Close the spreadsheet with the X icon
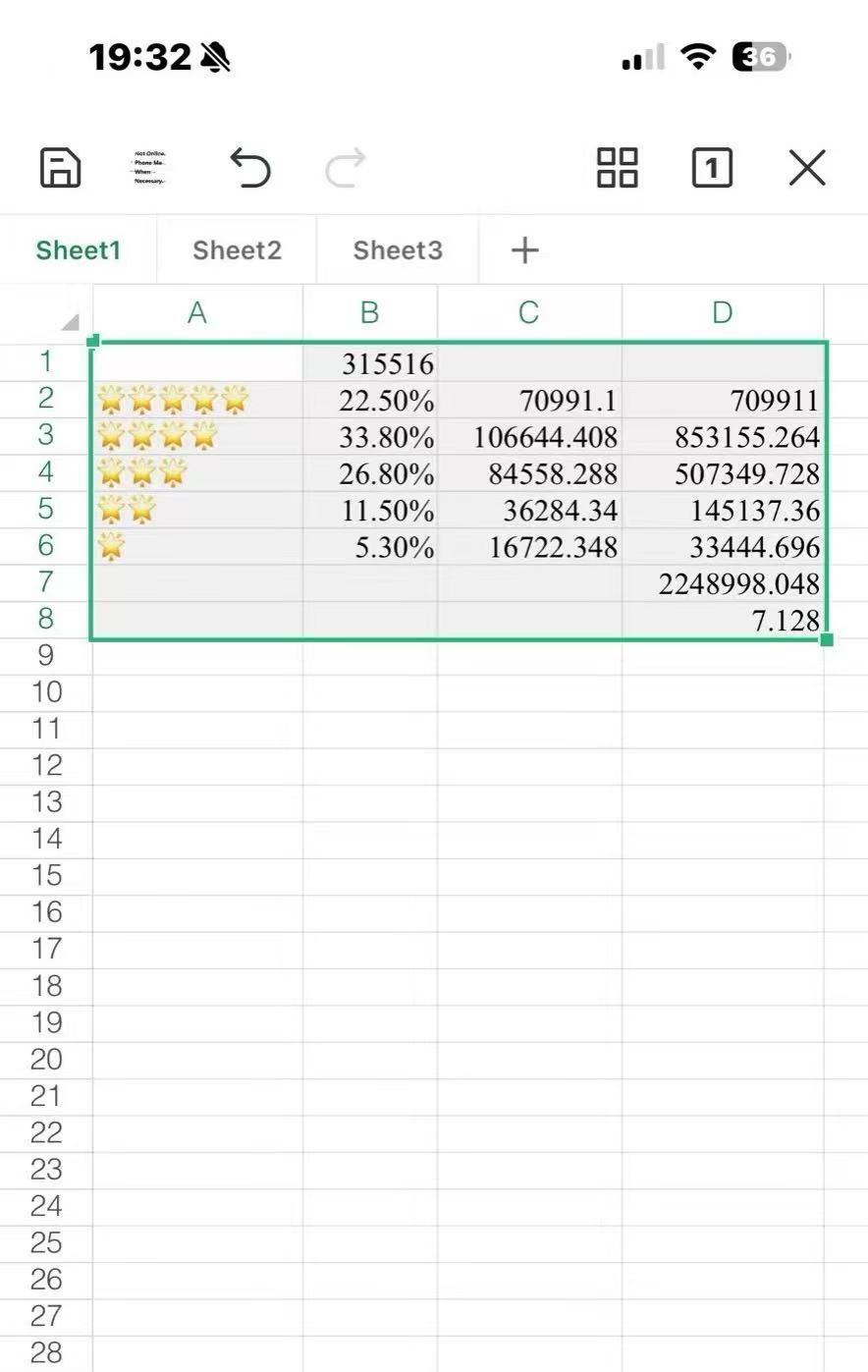 [807, 168]
